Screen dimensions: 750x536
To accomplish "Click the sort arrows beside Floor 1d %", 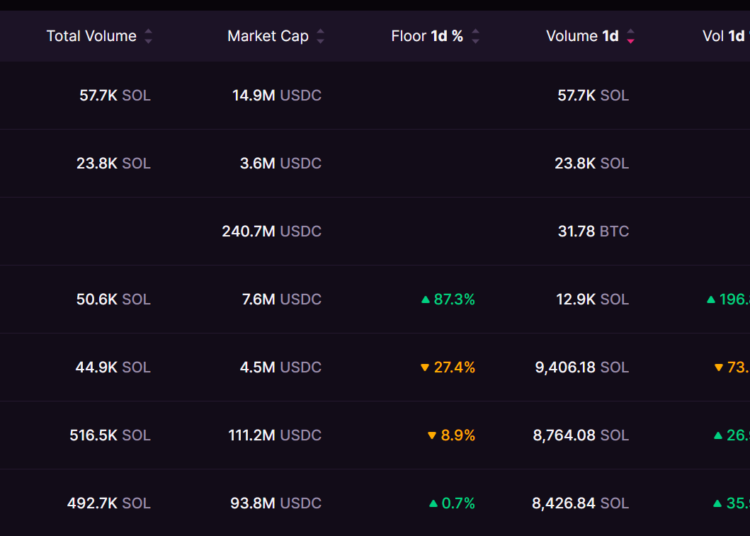I will pyautogui.click(x=475, y=37).
